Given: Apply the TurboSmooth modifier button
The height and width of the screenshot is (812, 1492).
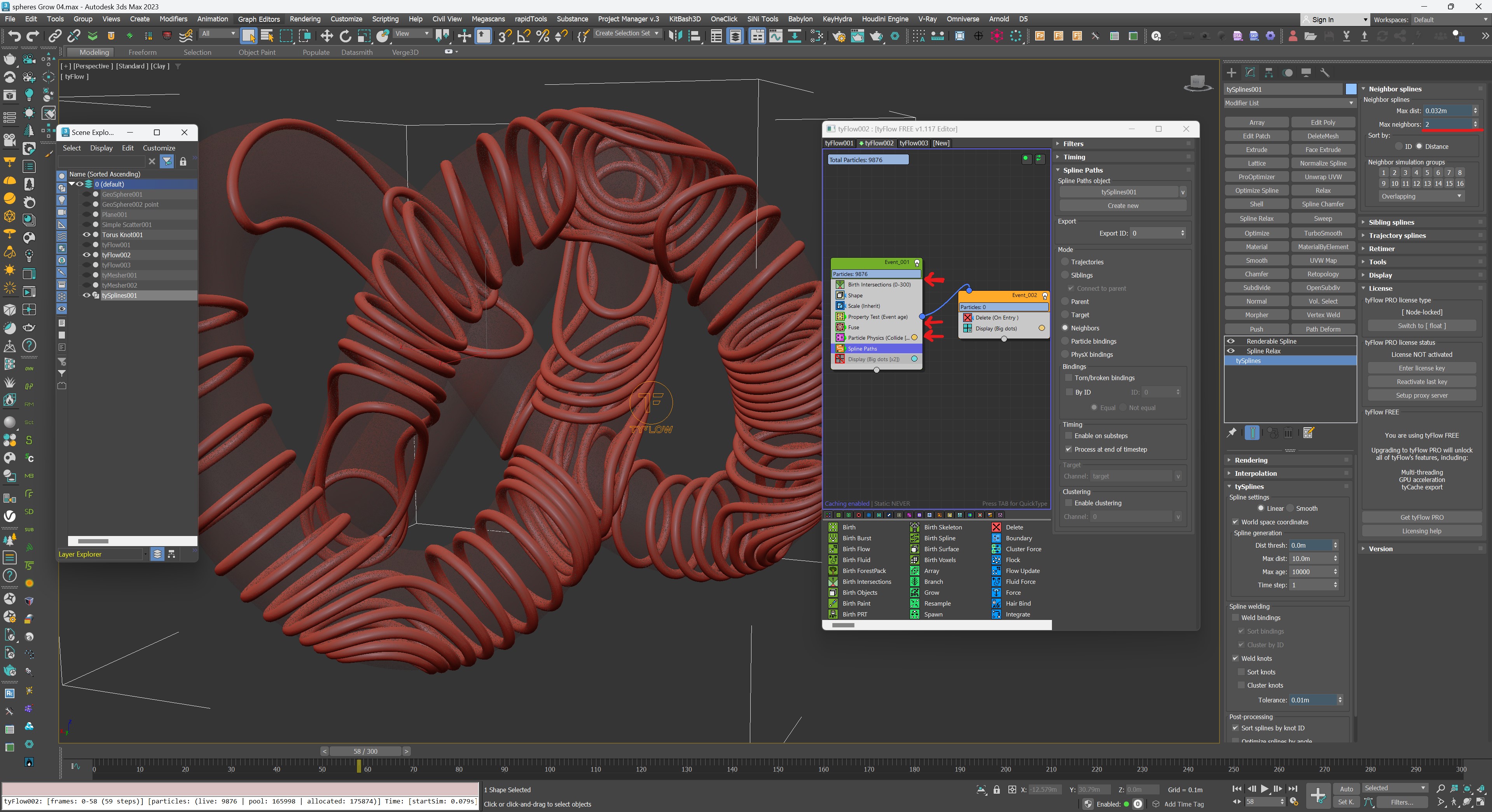Looking at the screenshot, I should pyautogui.click(x=1323, y=233).
